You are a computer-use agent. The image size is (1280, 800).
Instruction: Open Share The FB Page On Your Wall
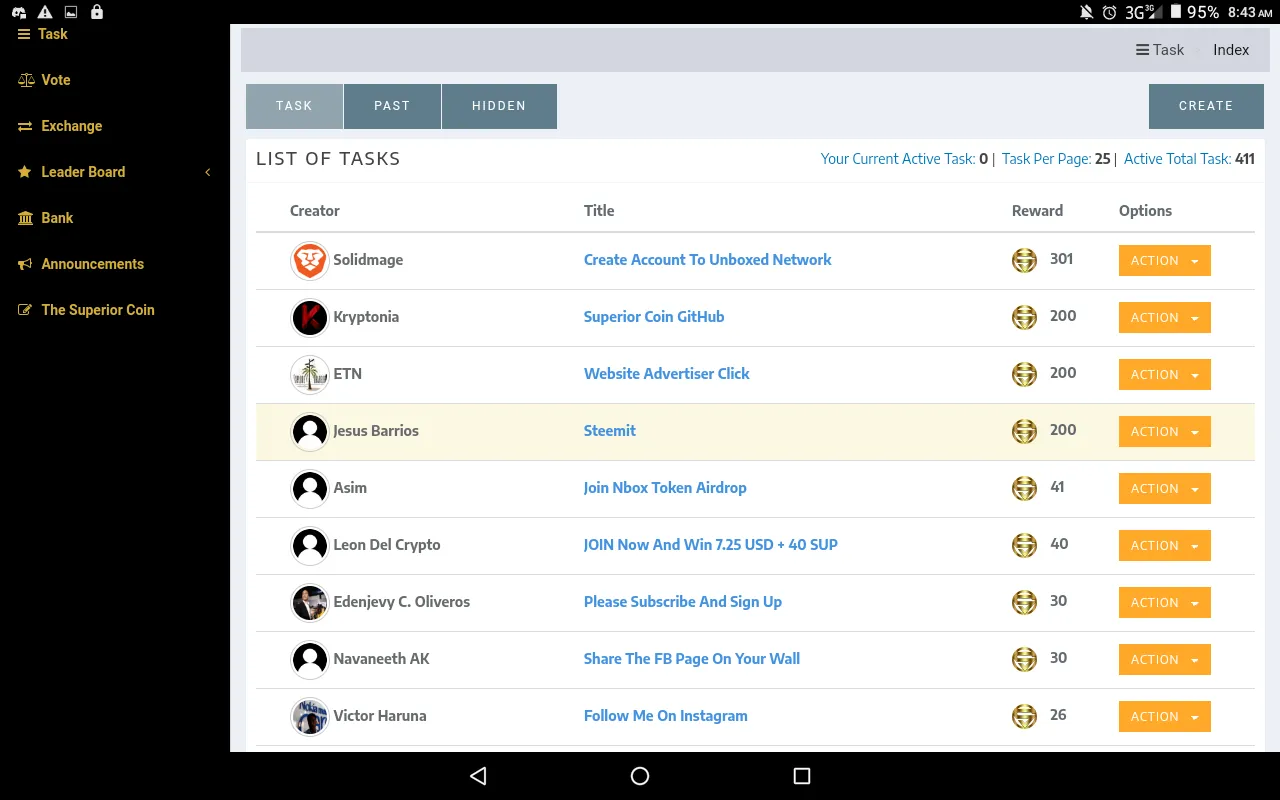tap(692, 659)
